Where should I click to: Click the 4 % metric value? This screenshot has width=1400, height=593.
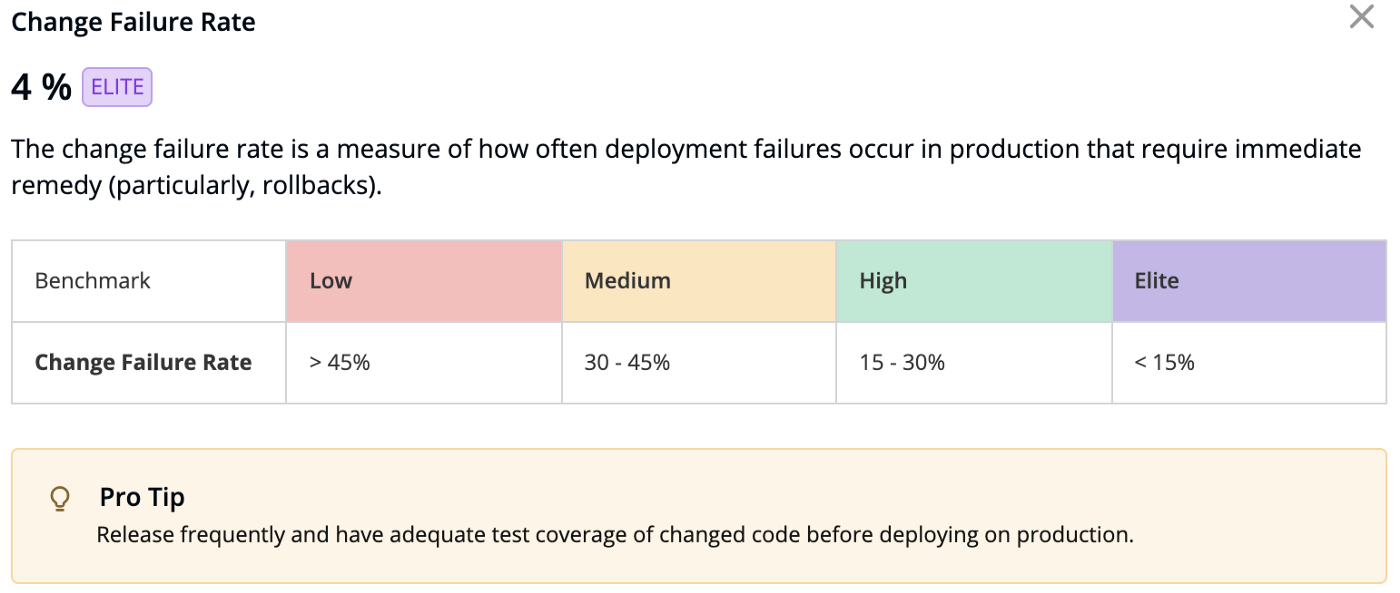(x=41, y=88)
